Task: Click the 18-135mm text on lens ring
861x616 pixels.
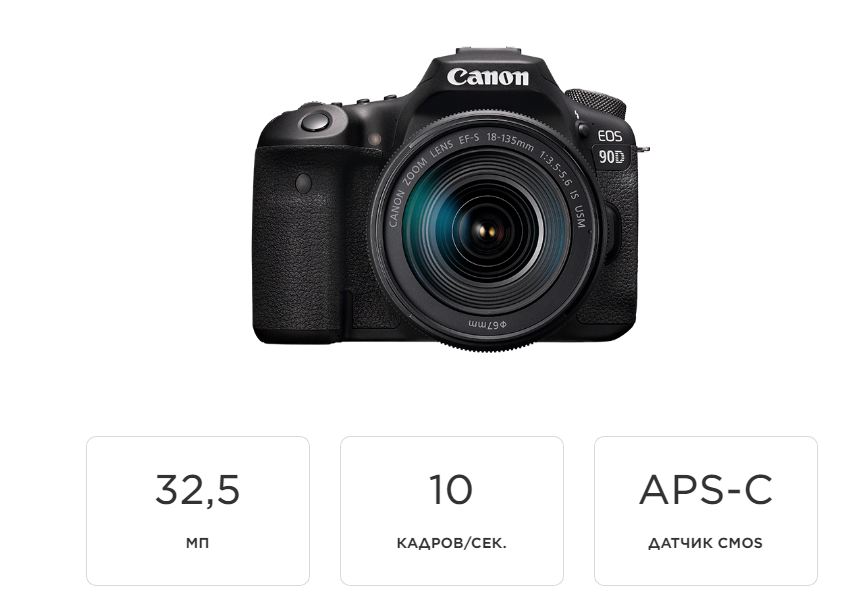Action: pos(510,142)
